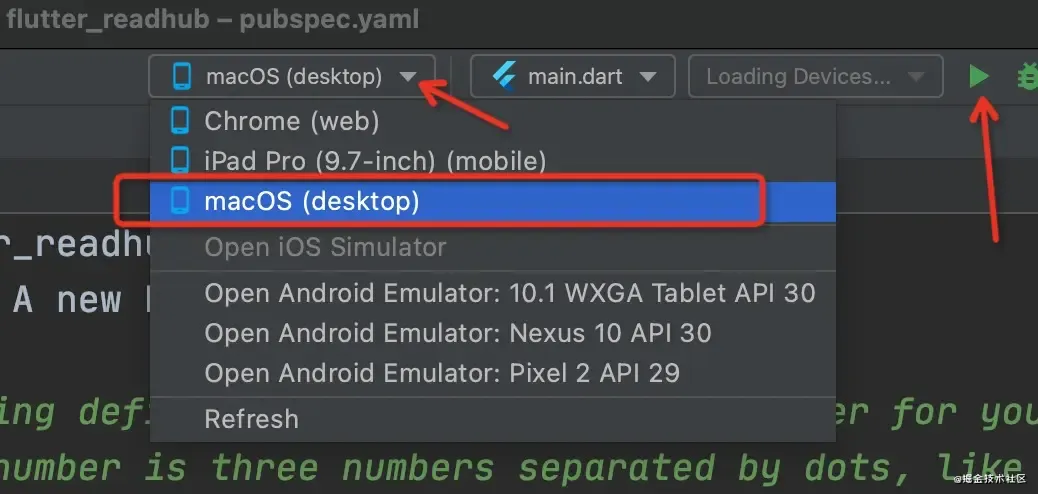Start the Pixel 2 API 29 emulator
This screenshot has width=1038, height=494.
tap(442, 373)
